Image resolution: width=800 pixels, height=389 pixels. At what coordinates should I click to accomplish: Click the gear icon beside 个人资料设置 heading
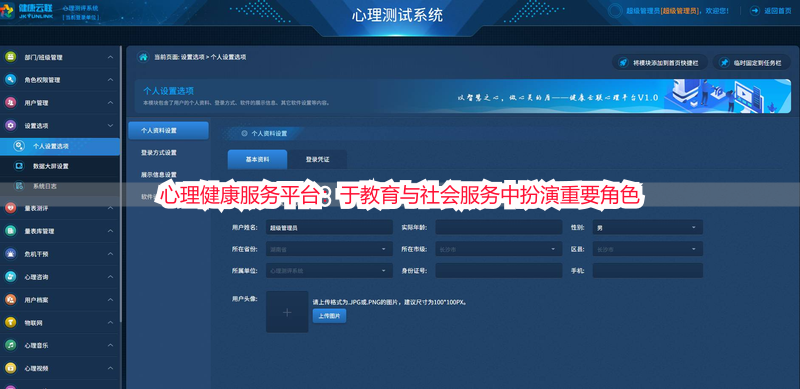tap(244, 133)
